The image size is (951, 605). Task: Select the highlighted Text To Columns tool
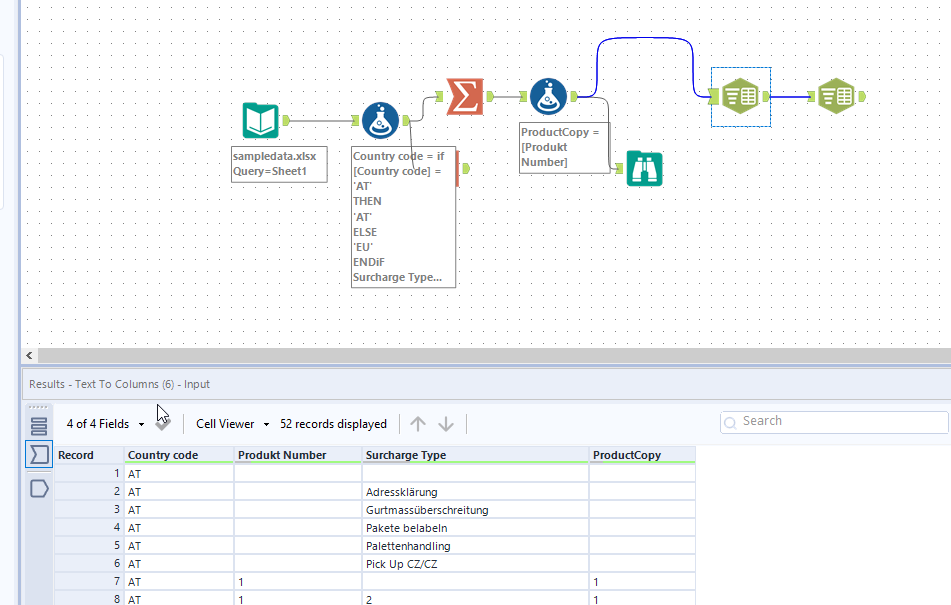pyautogui.click(x=740, y=96)
